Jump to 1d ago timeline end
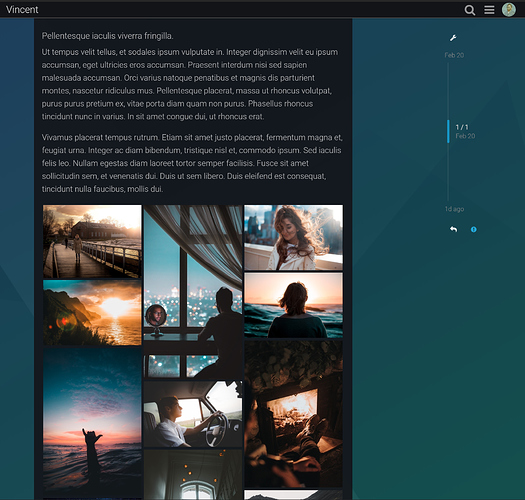Image resolution: width=525 pixels, height=500 pixels. (x=454, y=209)
